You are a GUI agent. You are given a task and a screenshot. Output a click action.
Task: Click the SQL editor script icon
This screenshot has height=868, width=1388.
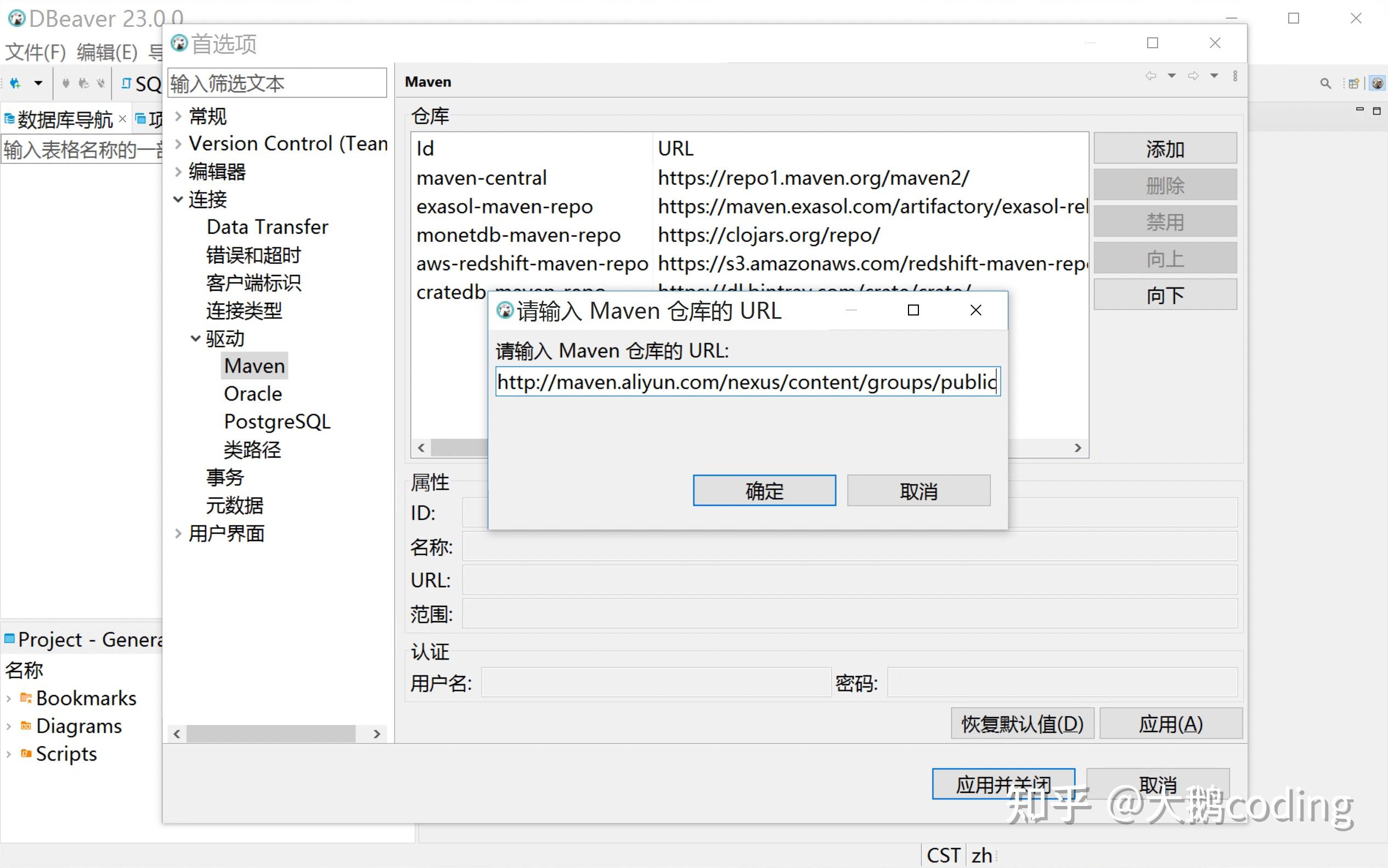click(x=126, y=84)
